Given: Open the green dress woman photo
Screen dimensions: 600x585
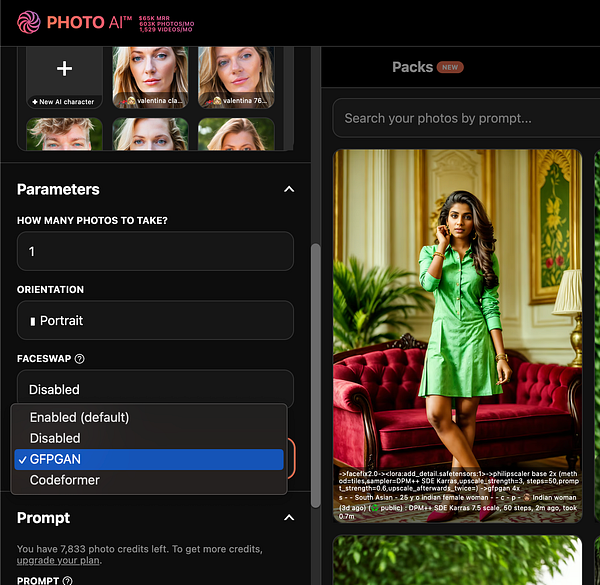Looking at the screenshot, I should (458, 336).
